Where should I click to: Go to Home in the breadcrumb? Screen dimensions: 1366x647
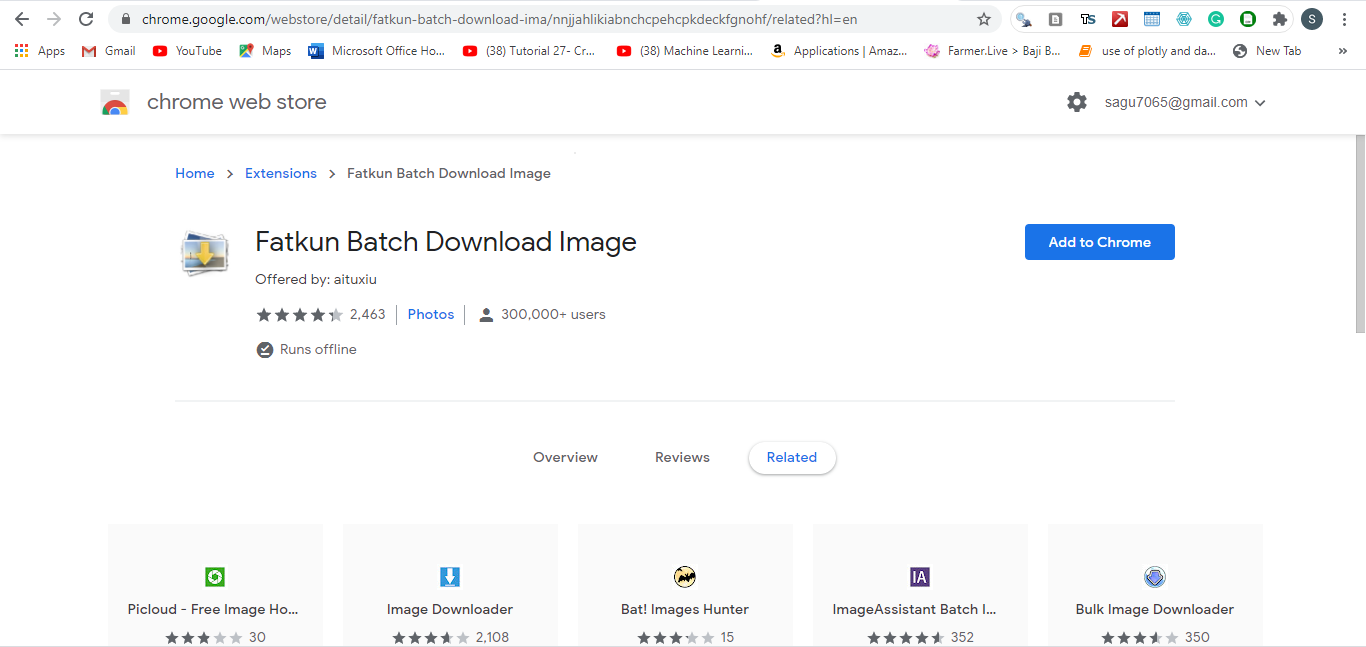point(195,173)
